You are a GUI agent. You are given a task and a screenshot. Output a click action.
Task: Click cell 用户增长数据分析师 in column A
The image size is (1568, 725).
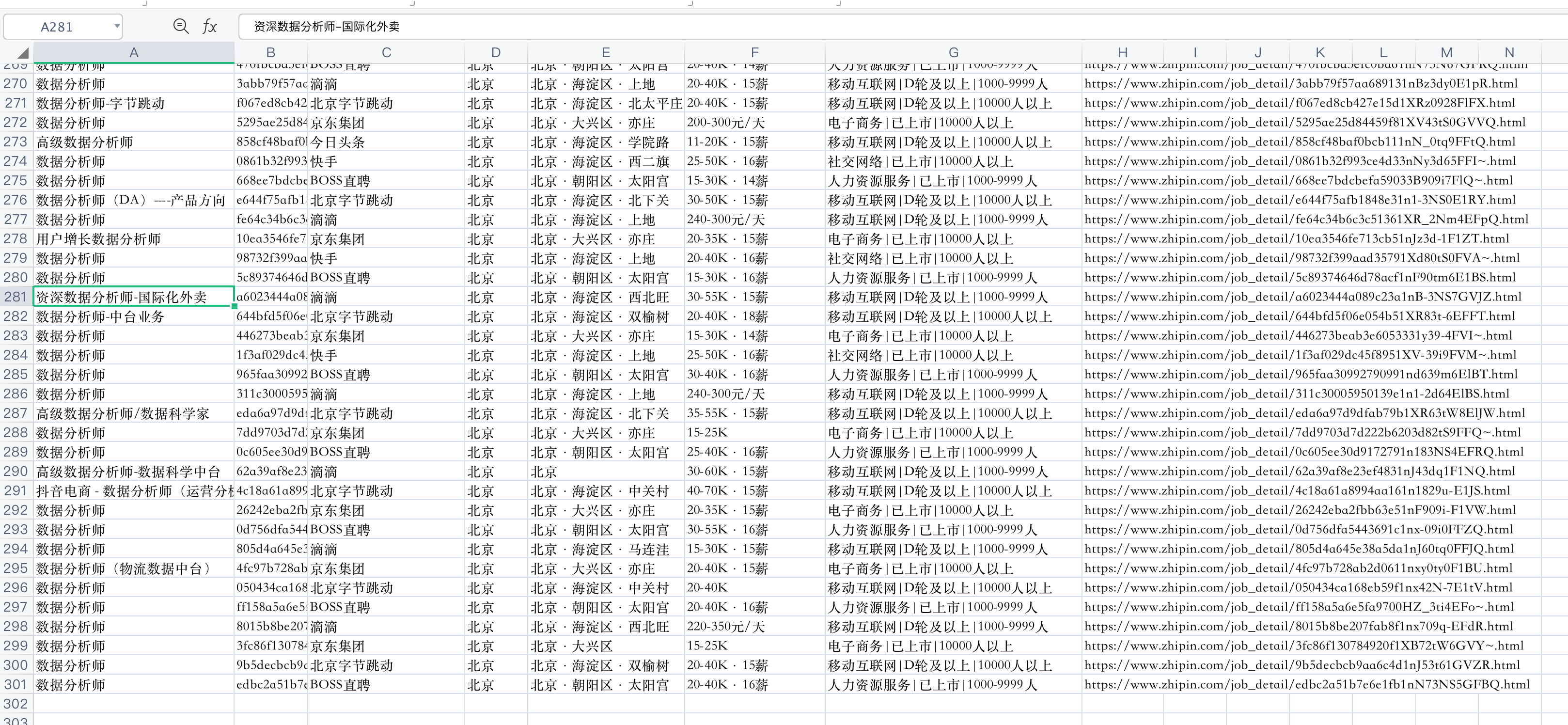click(x=99, y=239)
